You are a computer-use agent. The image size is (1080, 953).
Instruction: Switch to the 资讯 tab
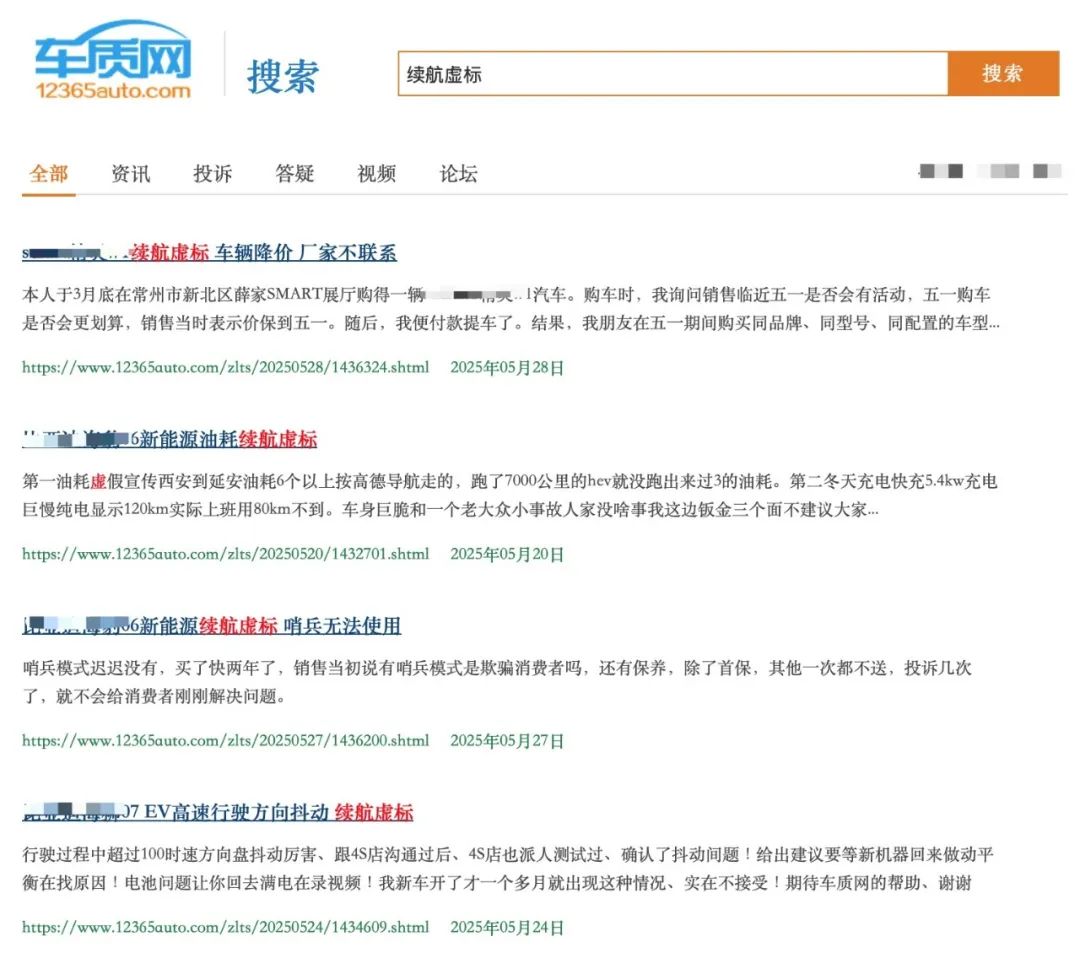click(x=129, y=173)
